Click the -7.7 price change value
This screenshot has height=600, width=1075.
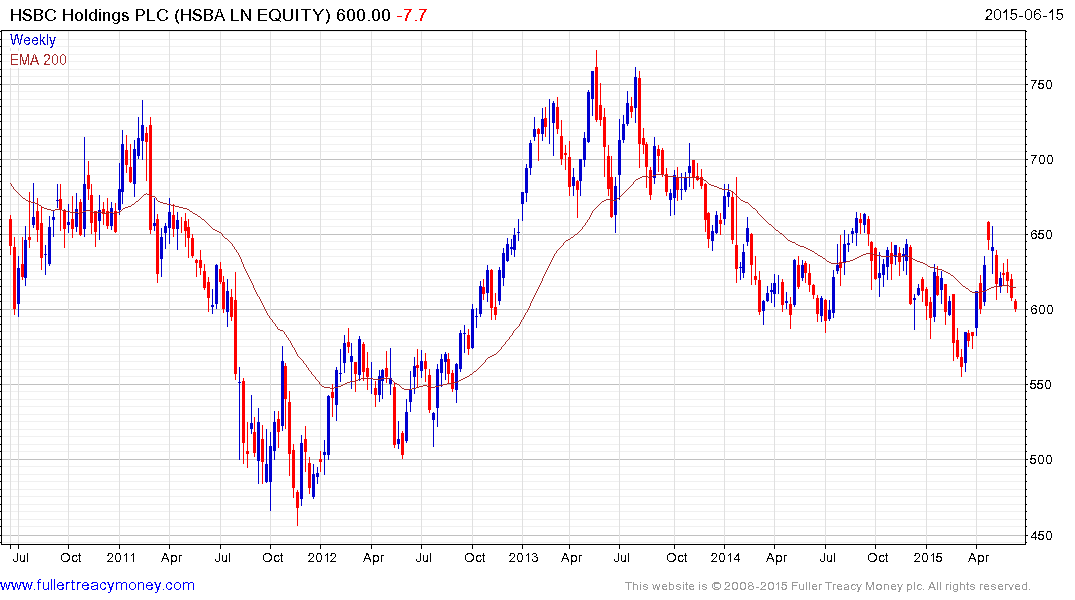click(411, 15)
